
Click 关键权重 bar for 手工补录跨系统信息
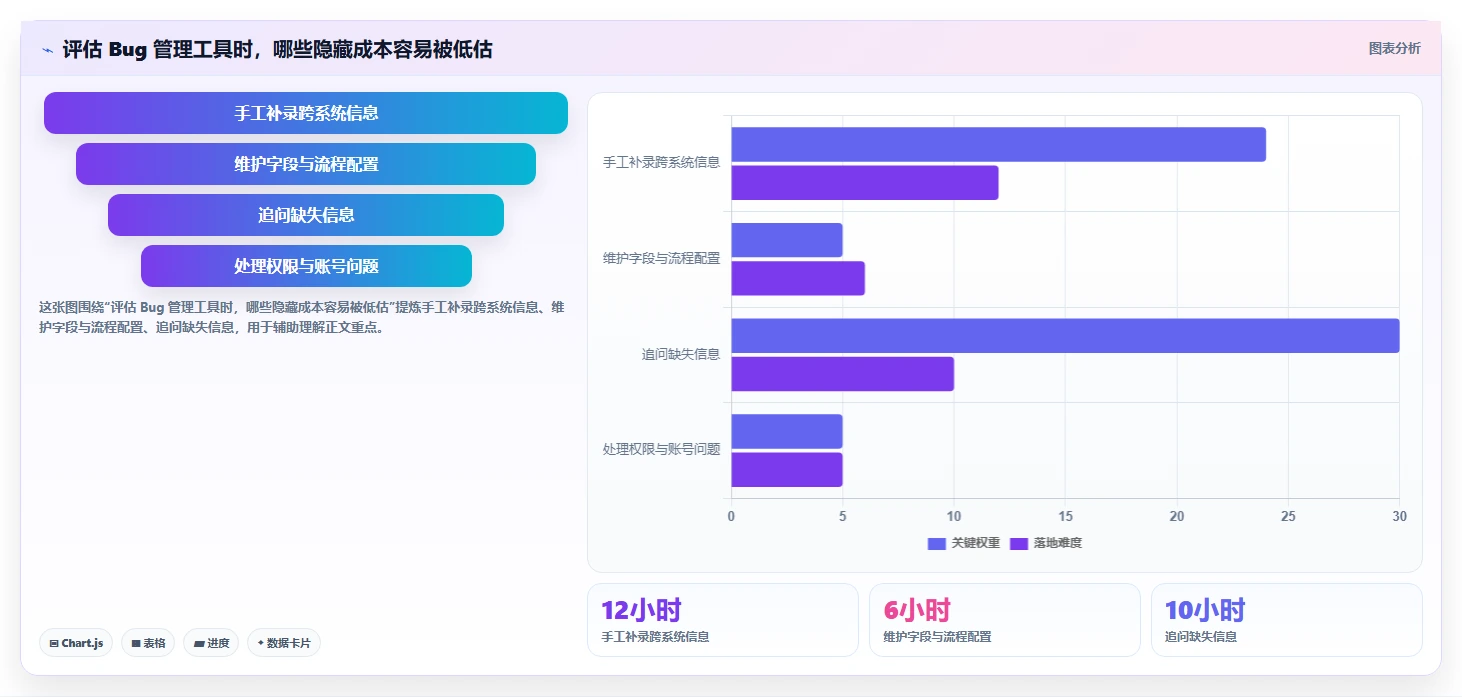click(998, 144)
